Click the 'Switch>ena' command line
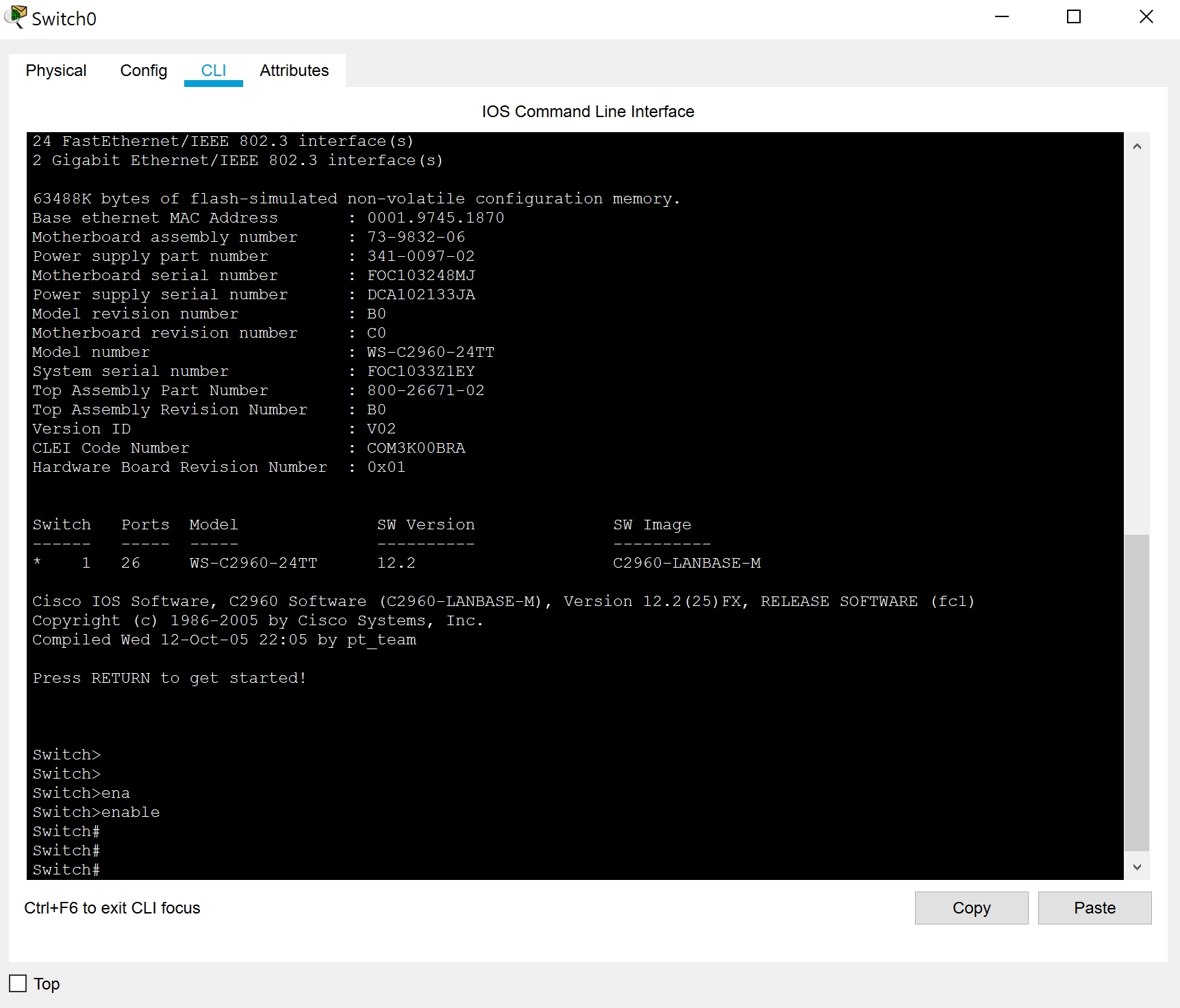 tap(81, 793)
